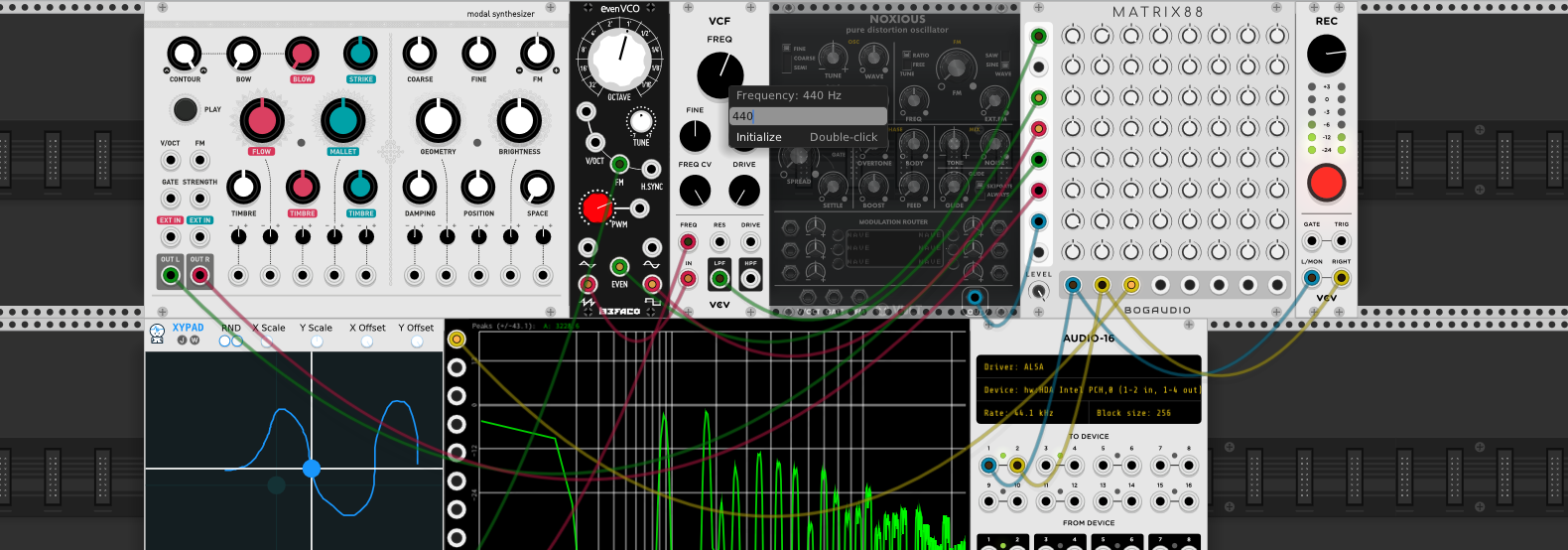1568x550 pixels.
Task: Click the IN jack on VCF
Action: click(688, 279)
